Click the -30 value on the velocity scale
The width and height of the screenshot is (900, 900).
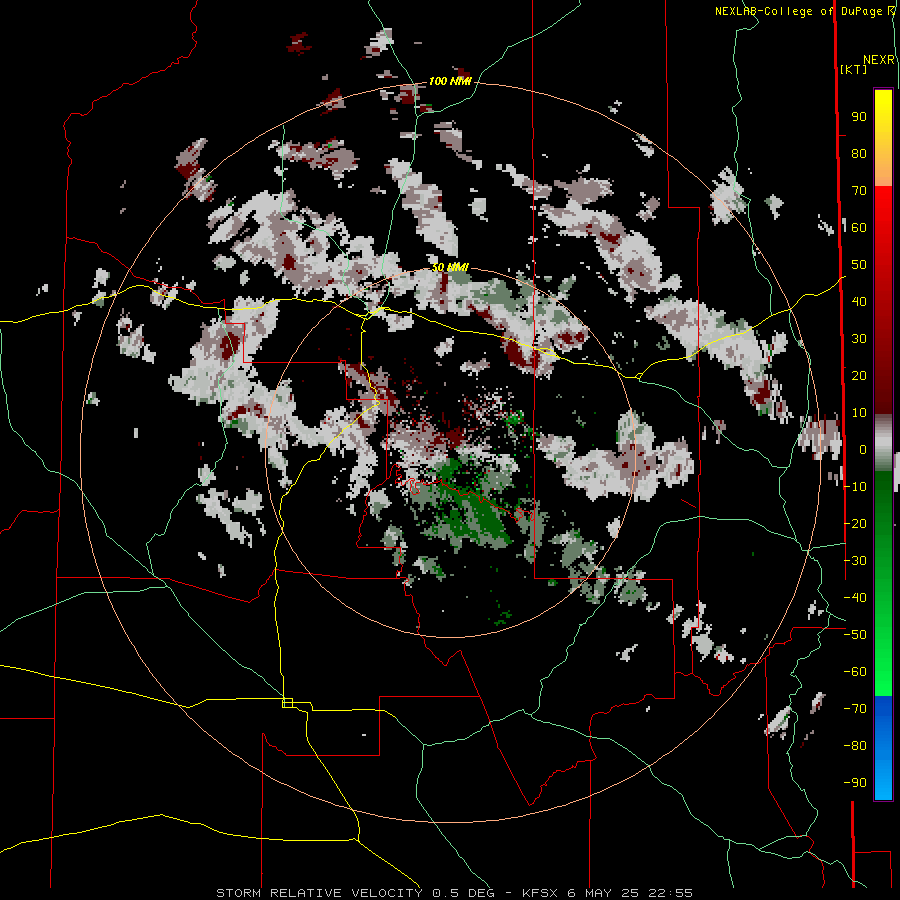[x=855, y=560]
